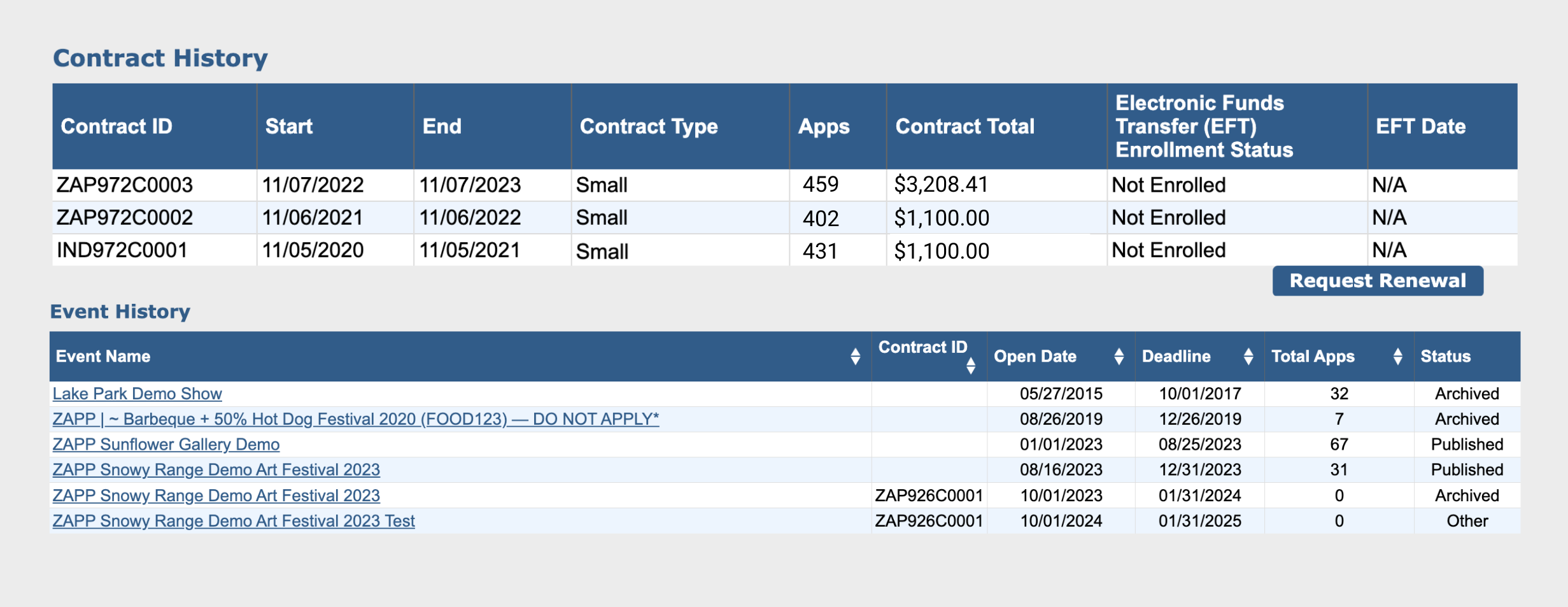The image size is (1568, 607).
Task: Sort events by Contract ID arrows
Action: pos(970,366)
